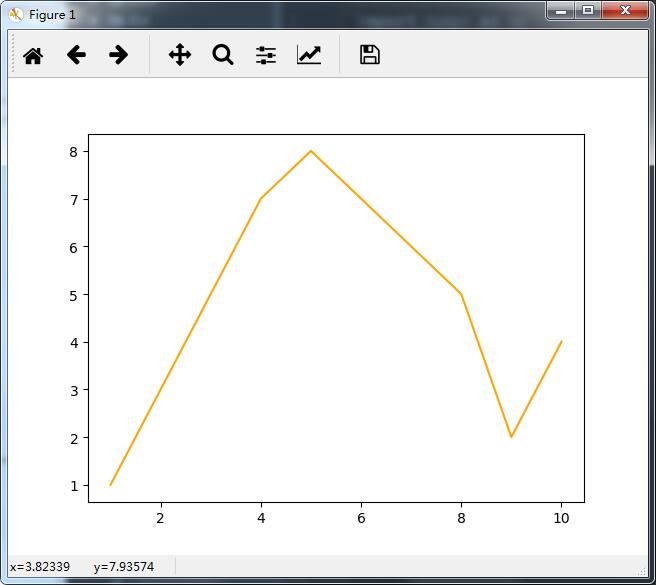
Task: Click the y-axis tick label 6
Action: (x=74, y=248)
